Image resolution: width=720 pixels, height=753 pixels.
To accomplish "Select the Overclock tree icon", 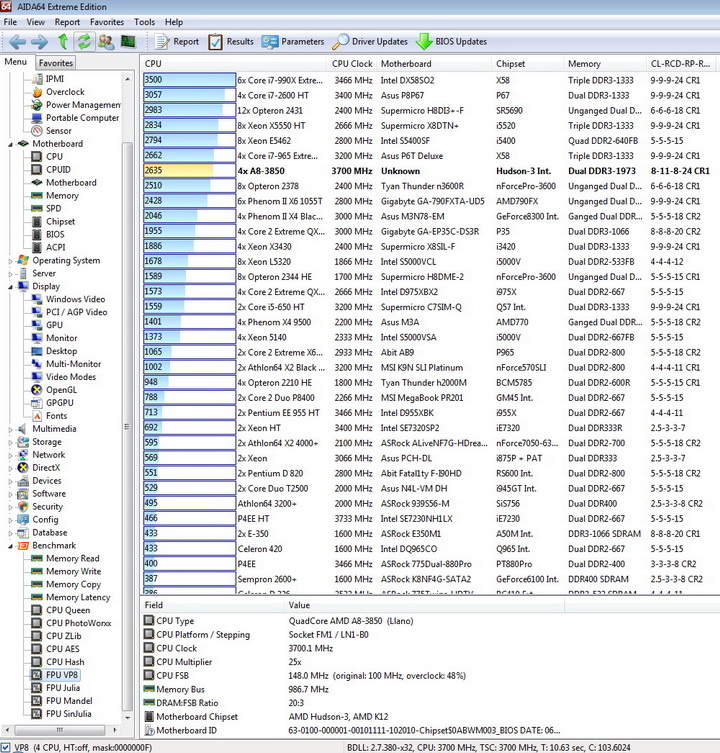I will 37,92.
